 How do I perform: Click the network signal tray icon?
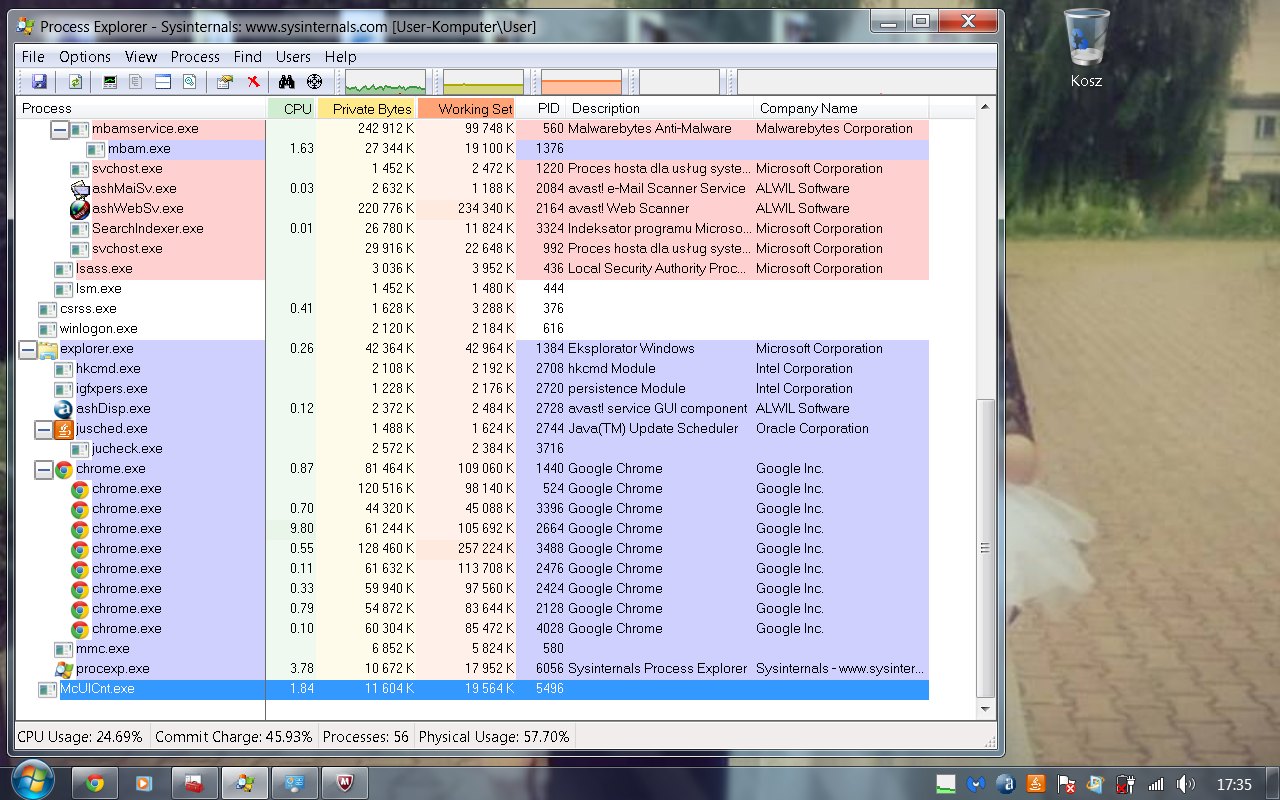tap(1157, 784)
